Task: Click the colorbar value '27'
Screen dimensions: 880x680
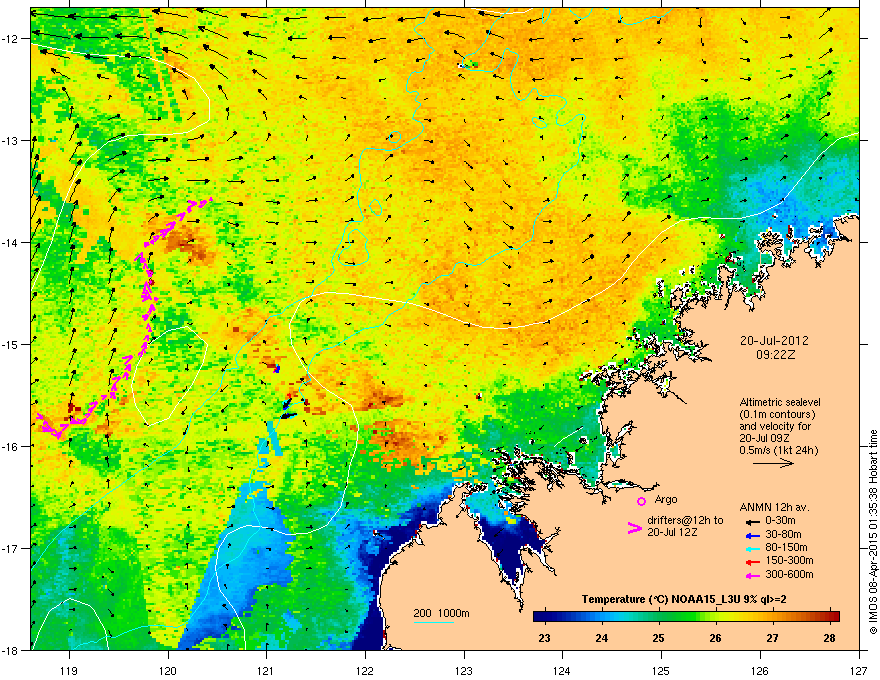Action: click(773, 638)
